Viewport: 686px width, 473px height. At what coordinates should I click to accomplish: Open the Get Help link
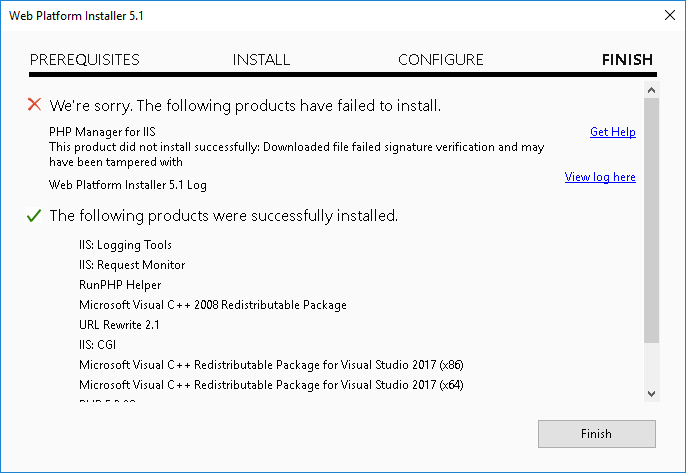(612, 132)
